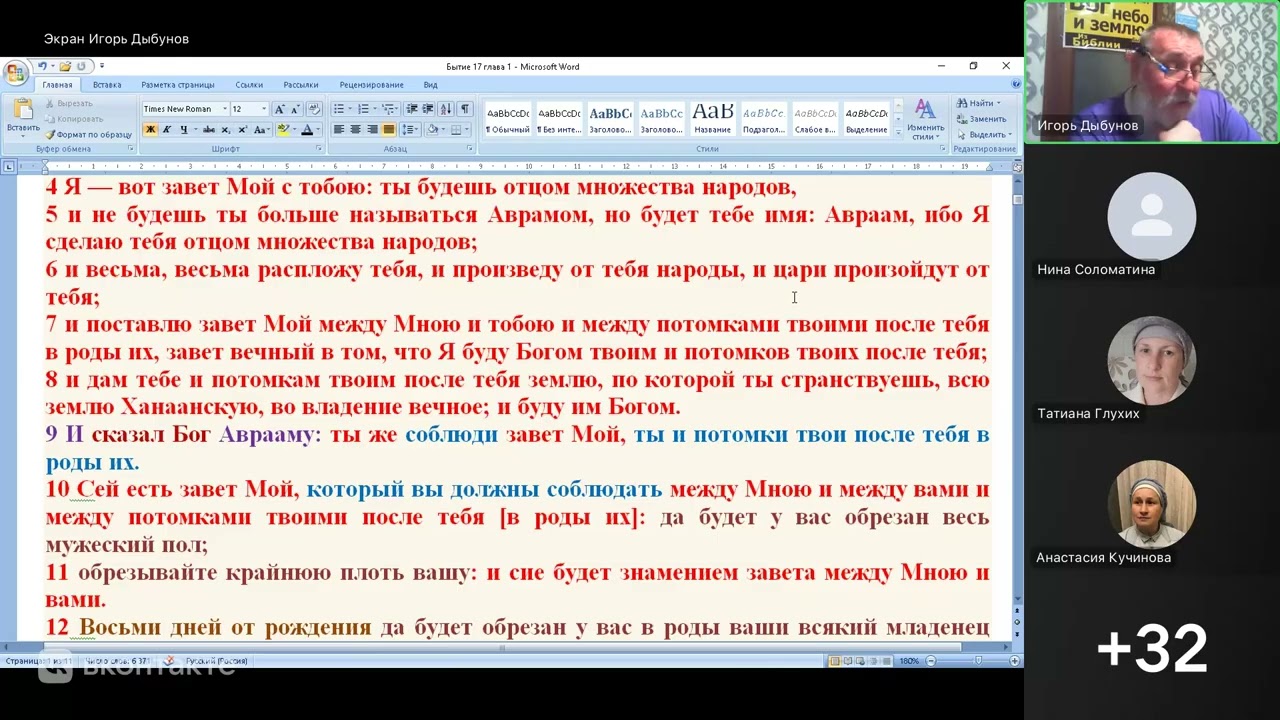Click Заменить replace button
This screenshot has height=720, width=1280.
[x=981, y=119]
